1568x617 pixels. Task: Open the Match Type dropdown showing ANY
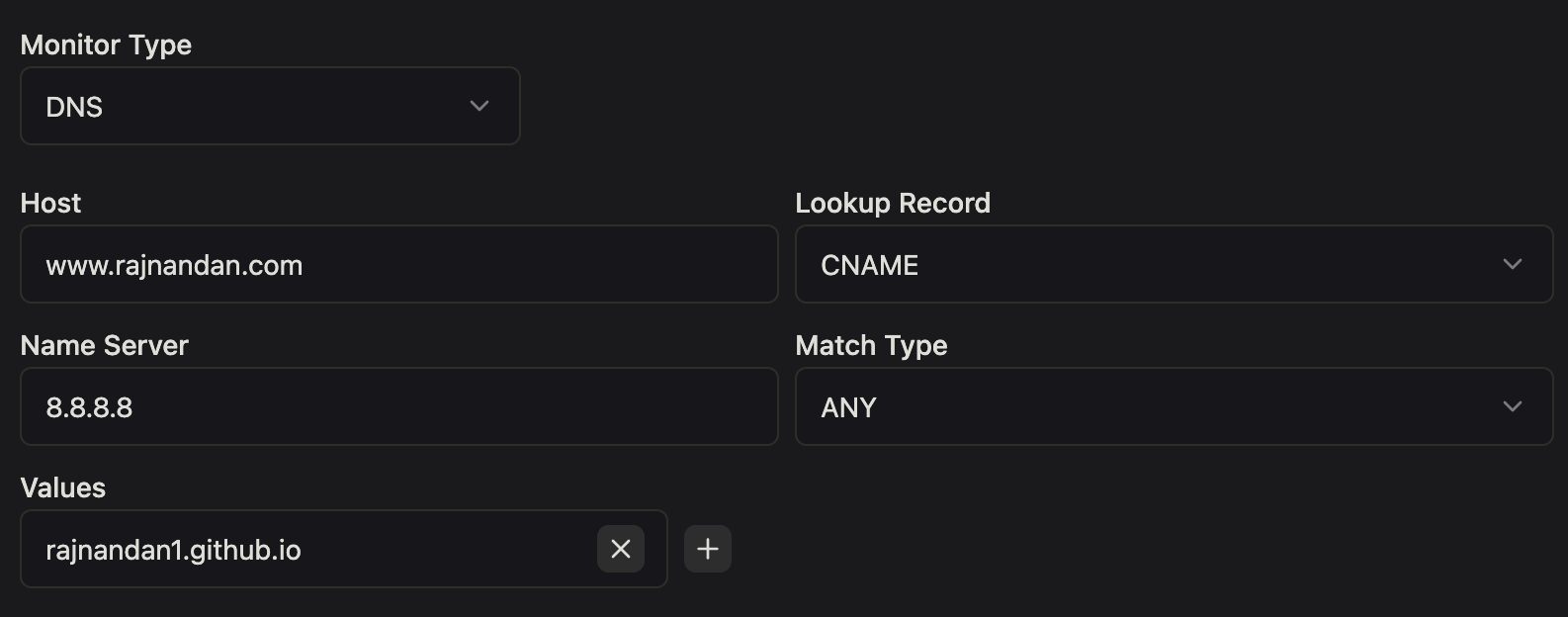1173,406
